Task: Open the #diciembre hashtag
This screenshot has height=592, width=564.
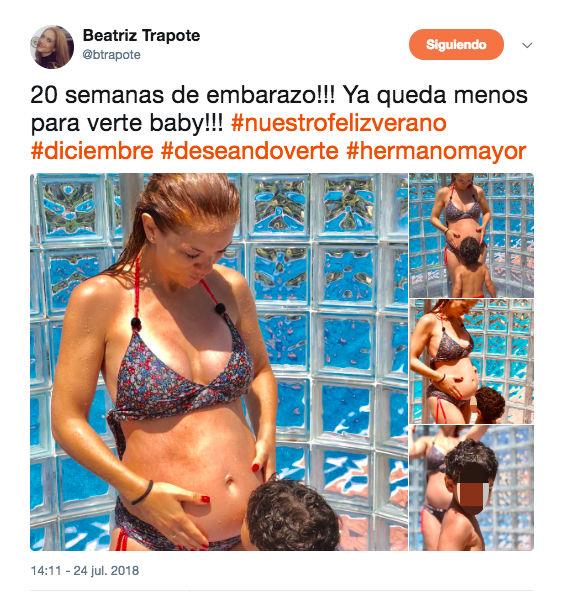Action: tap(92, 151)
